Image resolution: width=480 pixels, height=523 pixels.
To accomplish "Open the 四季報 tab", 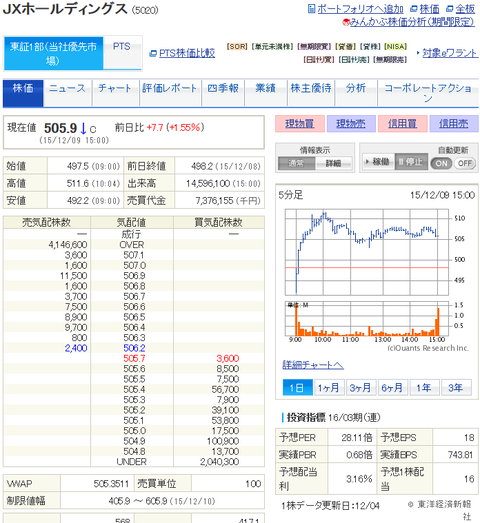I will click(x=223, y=93).
